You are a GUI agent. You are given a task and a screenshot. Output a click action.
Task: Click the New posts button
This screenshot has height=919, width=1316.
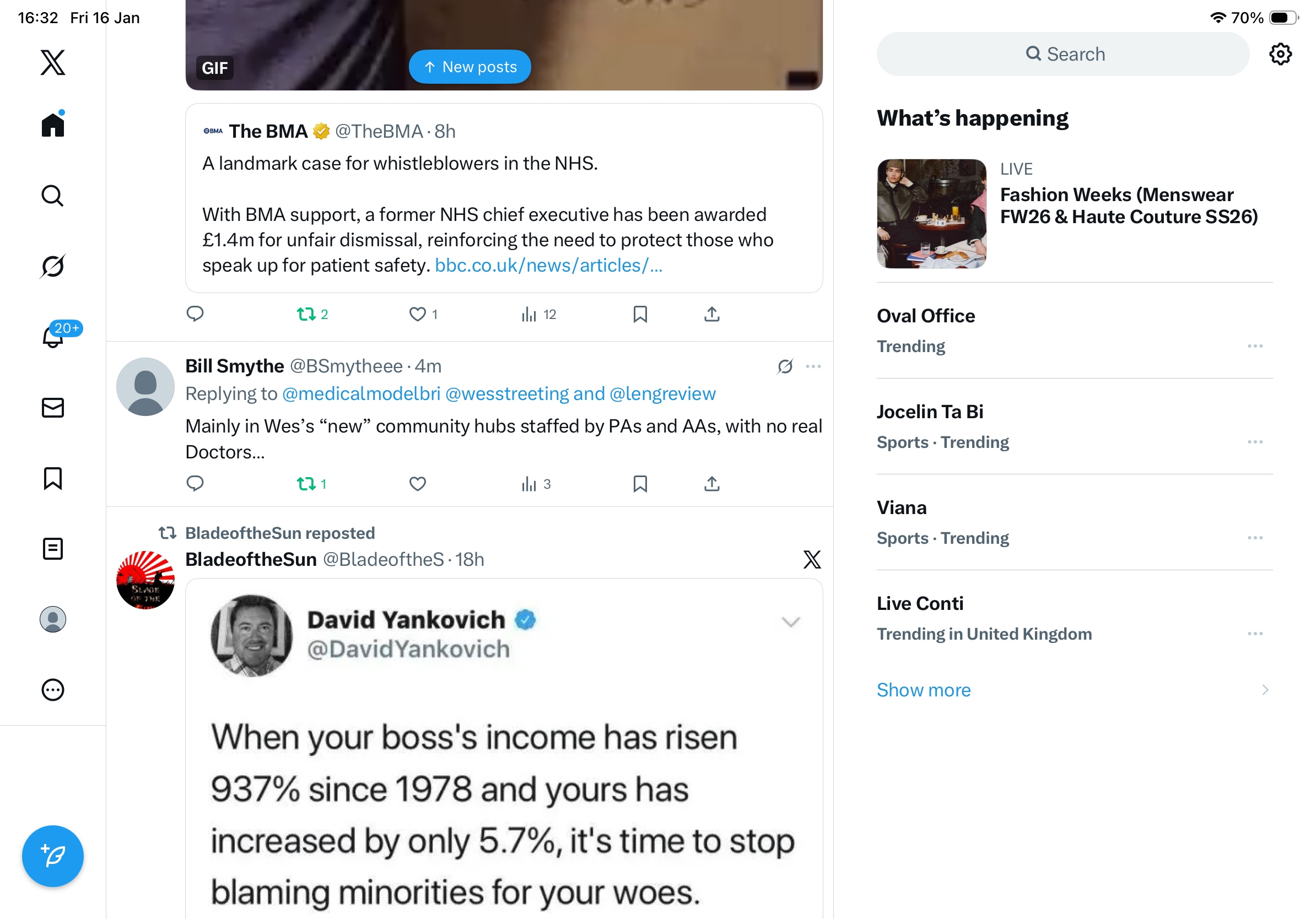click(470, 67)
